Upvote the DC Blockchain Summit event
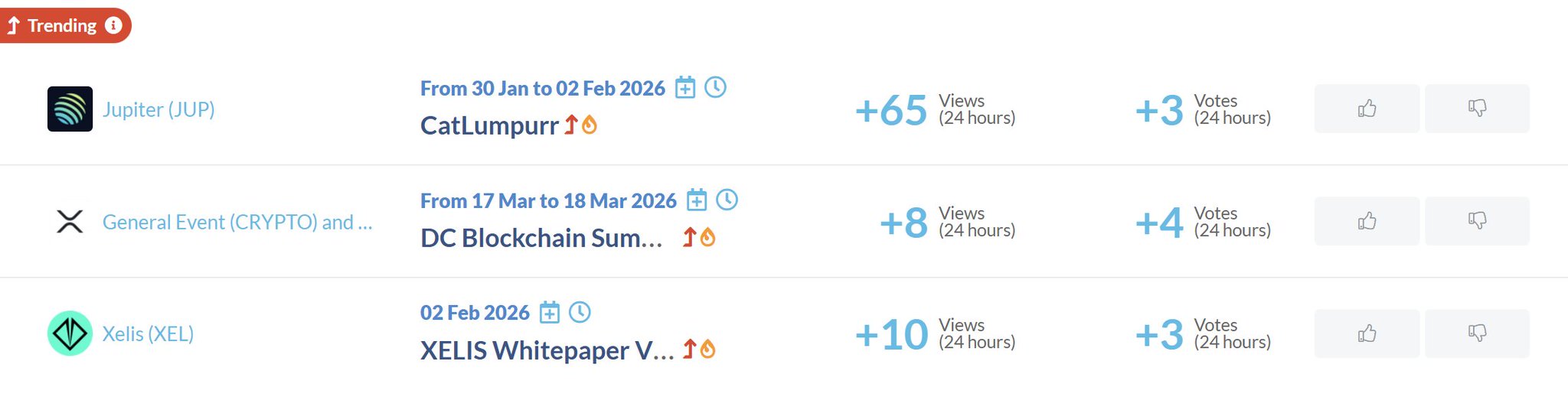 (1367, 221)
